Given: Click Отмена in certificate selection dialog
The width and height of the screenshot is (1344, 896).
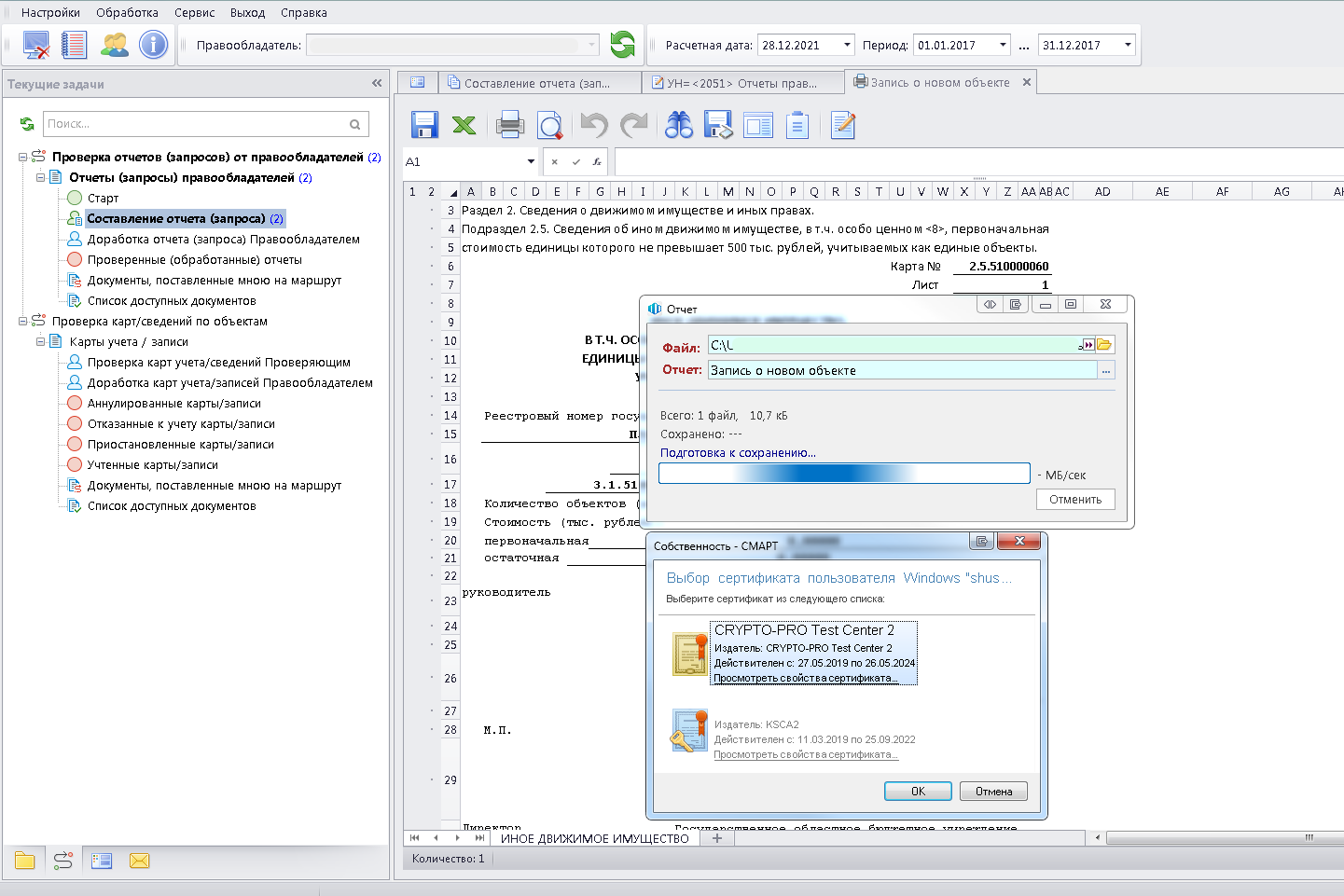Looking at the screenshot, I should [x=993, y=792].
